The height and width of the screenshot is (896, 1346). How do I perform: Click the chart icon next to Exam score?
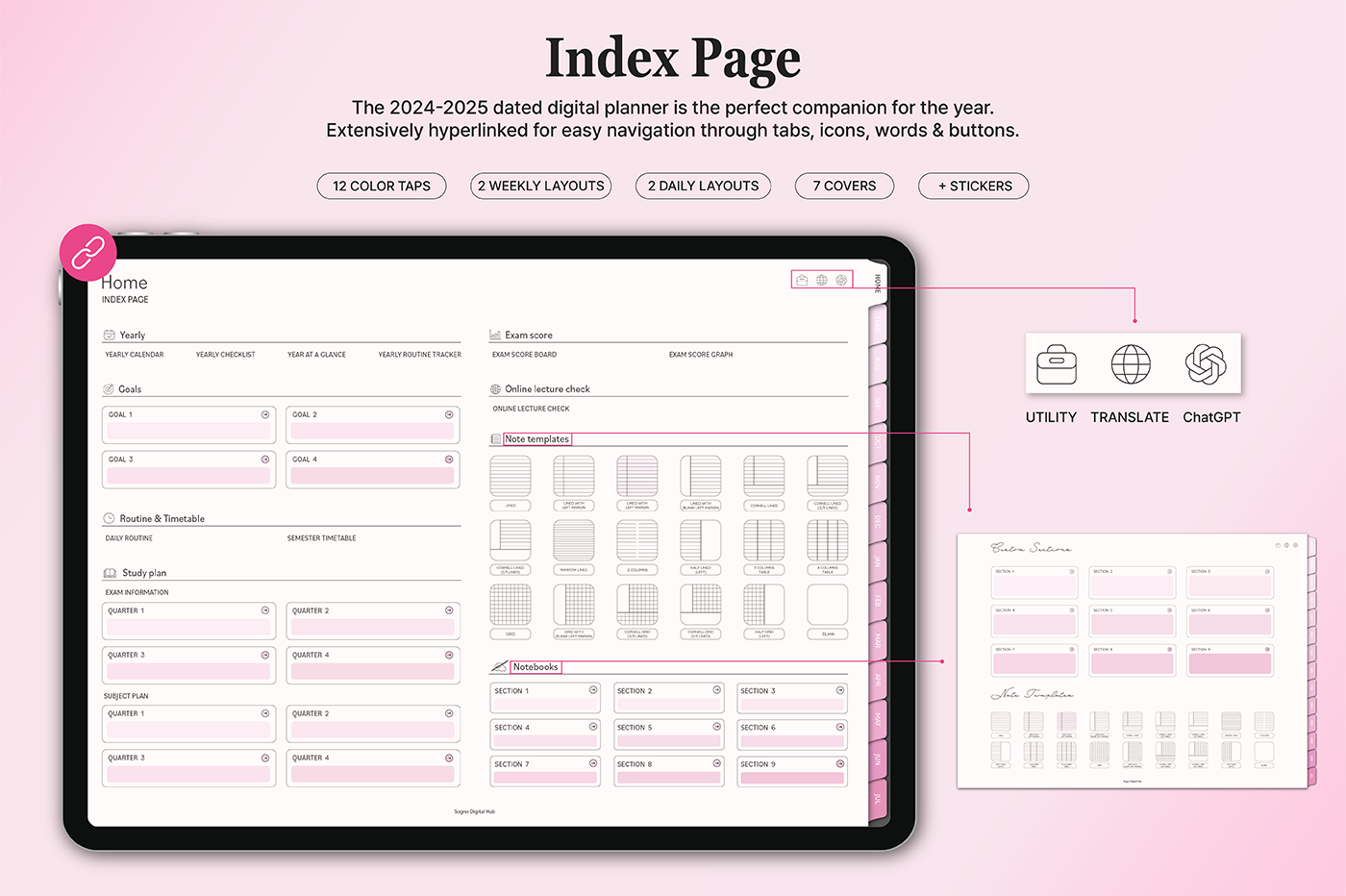pos(495,335)
